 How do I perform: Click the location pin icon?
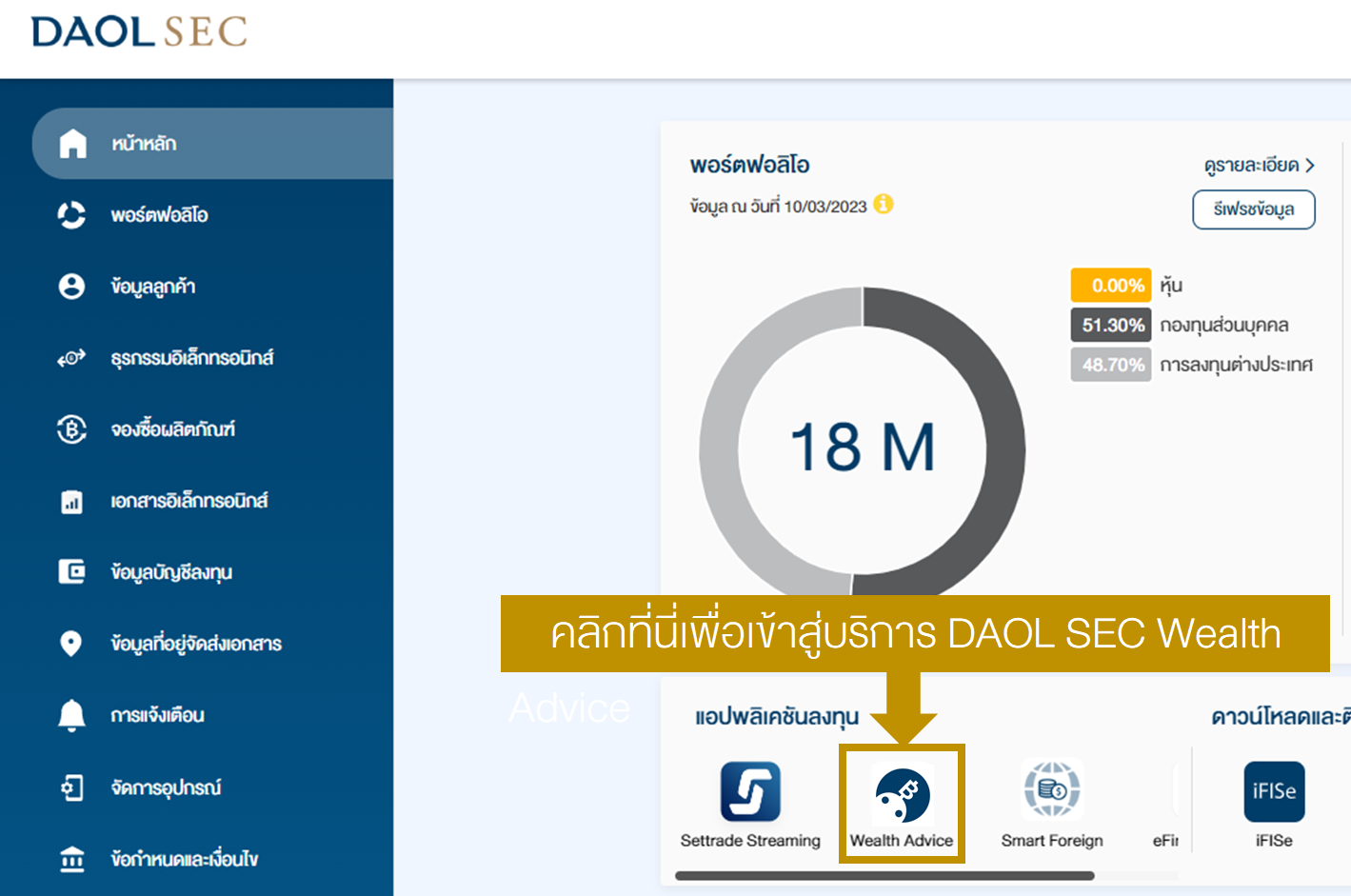pos(70,644)
